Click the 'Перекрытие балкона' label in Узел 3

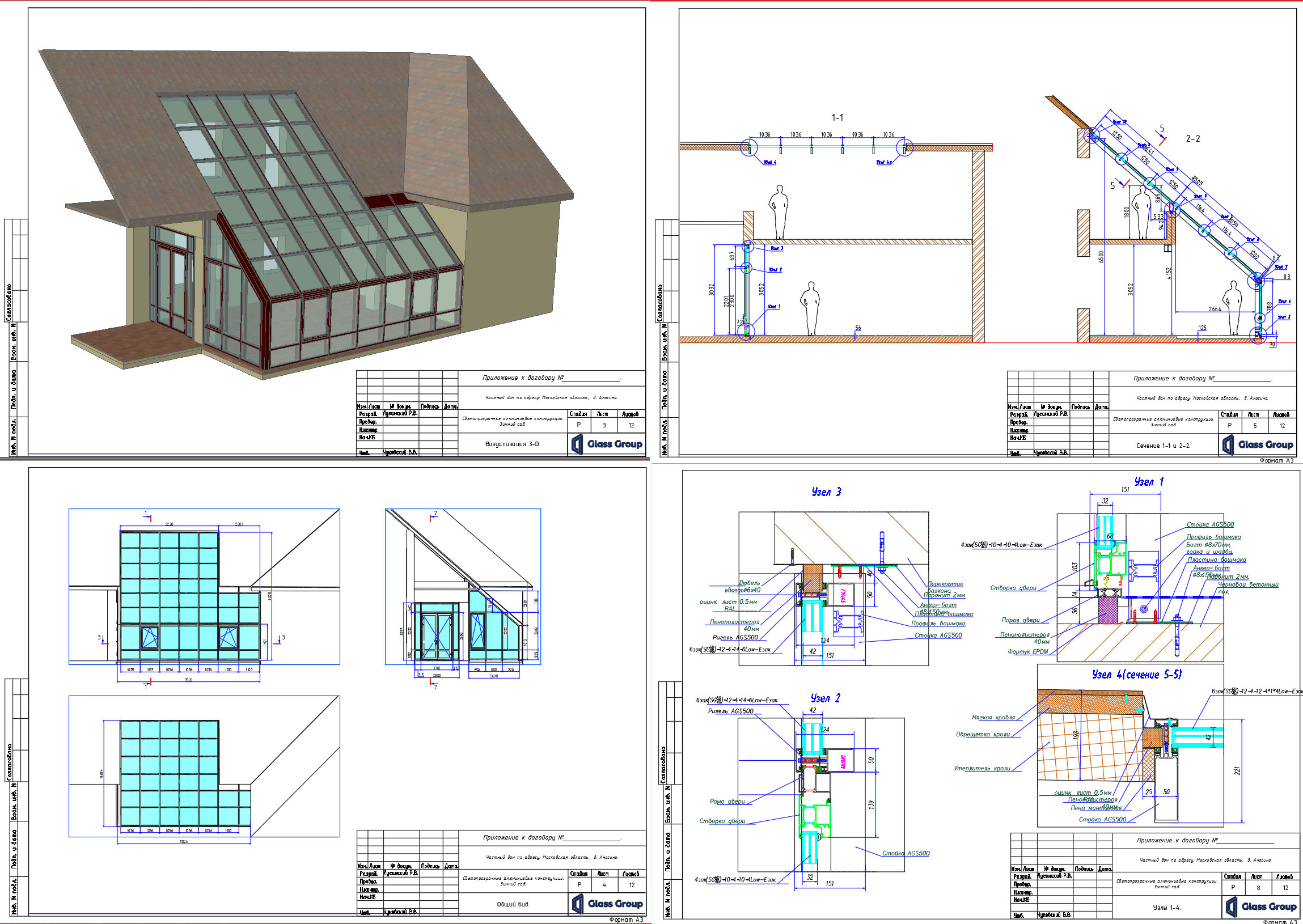tap(945, 587)
